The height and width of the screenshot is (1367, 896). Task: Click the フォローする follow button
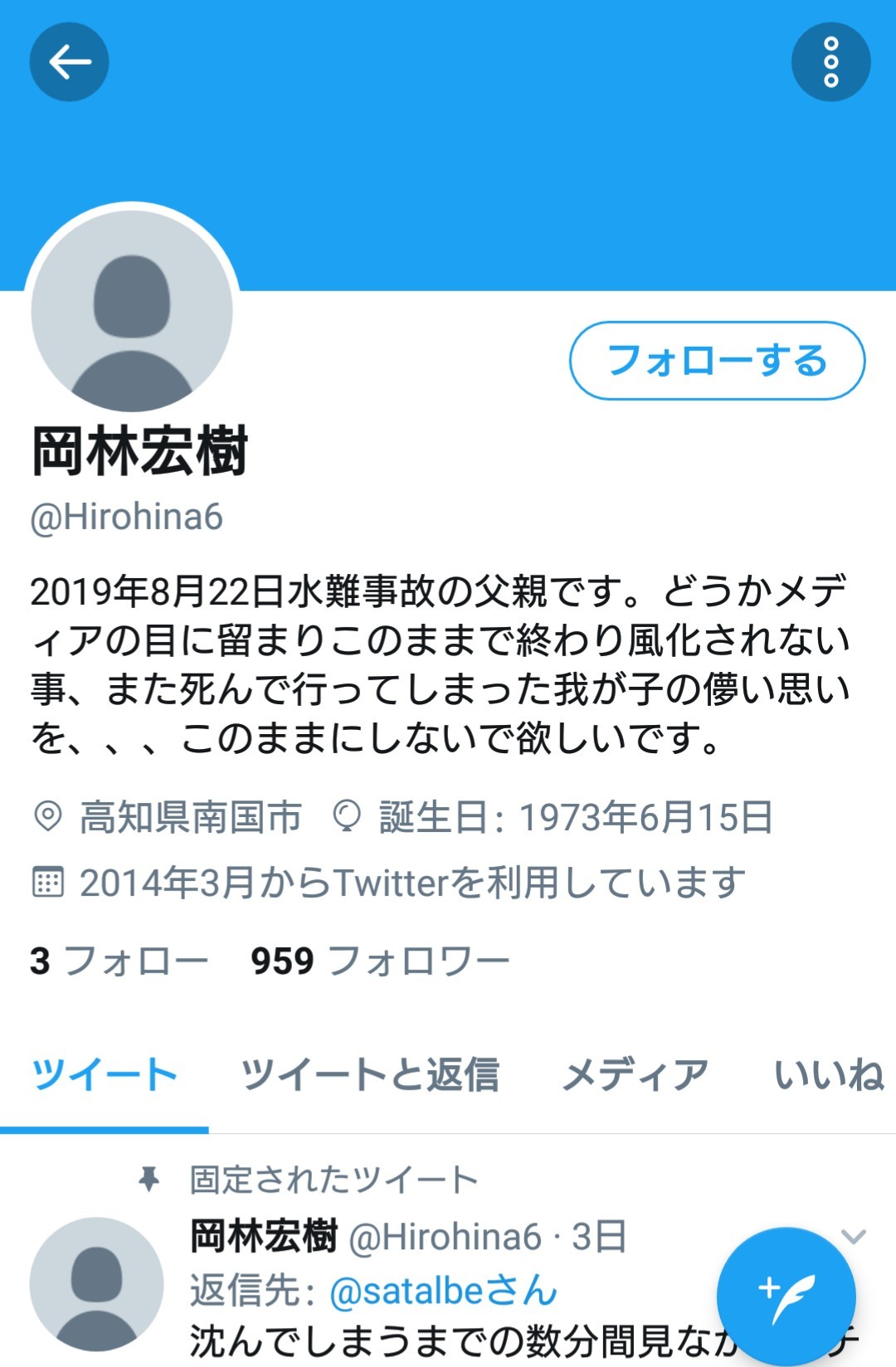pyautogui.click(x=718, y=361)
